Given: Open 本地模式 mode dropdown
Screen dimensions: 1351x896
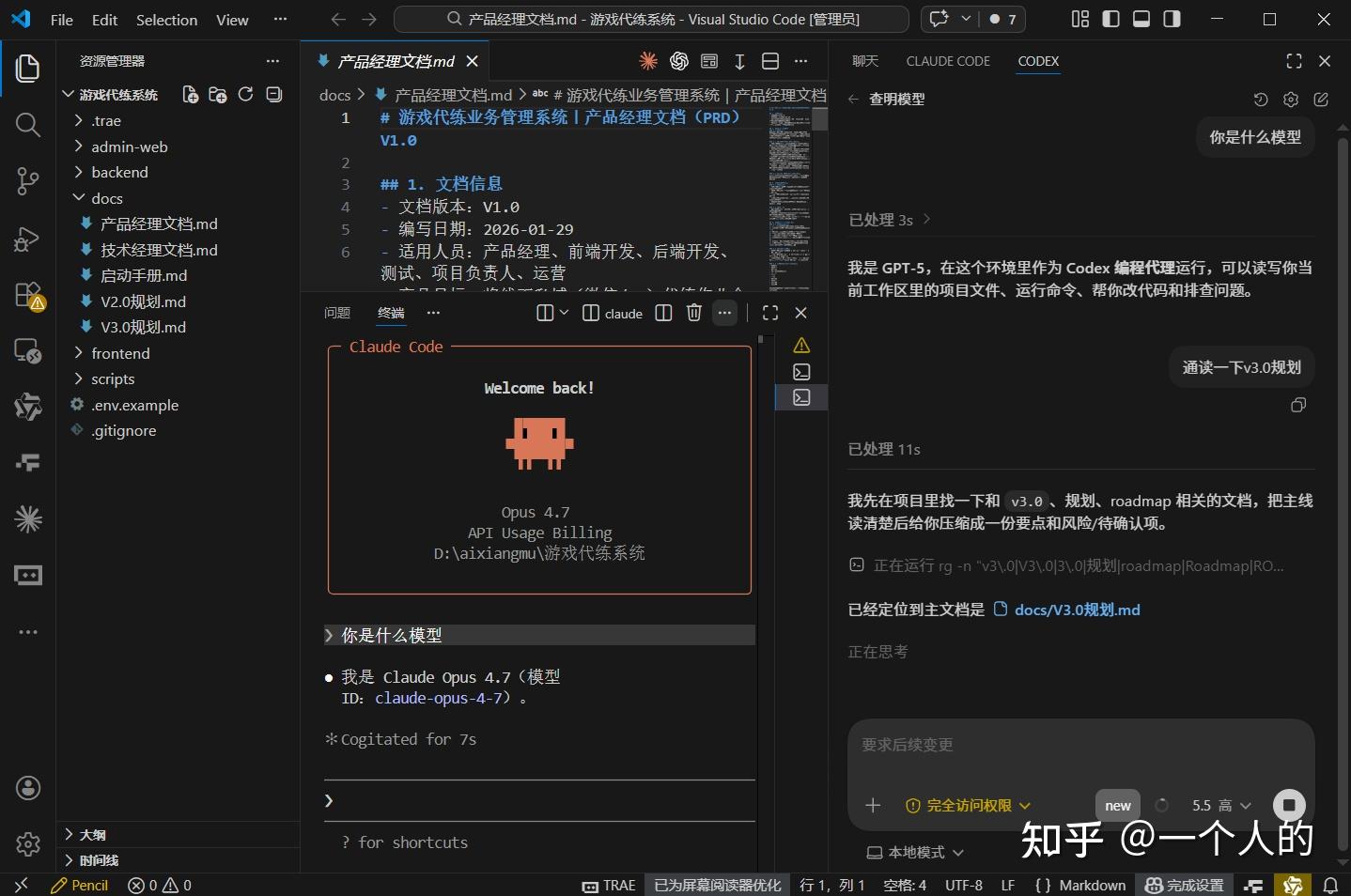Looking at the screenshot, I should (x=915, y=852).
